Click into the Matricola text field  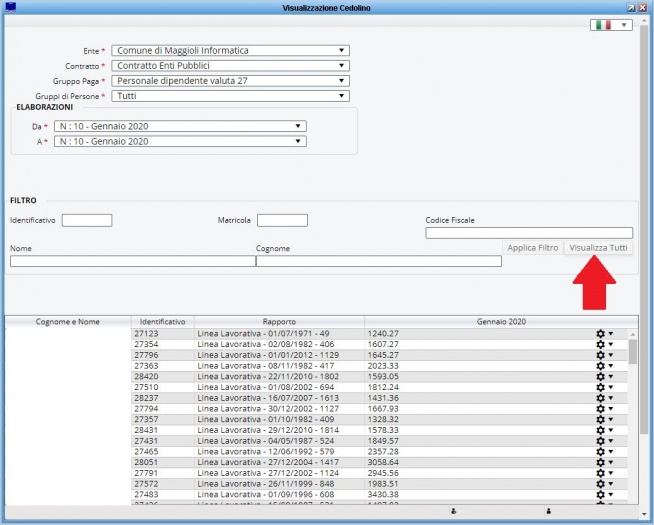point(282,220)
